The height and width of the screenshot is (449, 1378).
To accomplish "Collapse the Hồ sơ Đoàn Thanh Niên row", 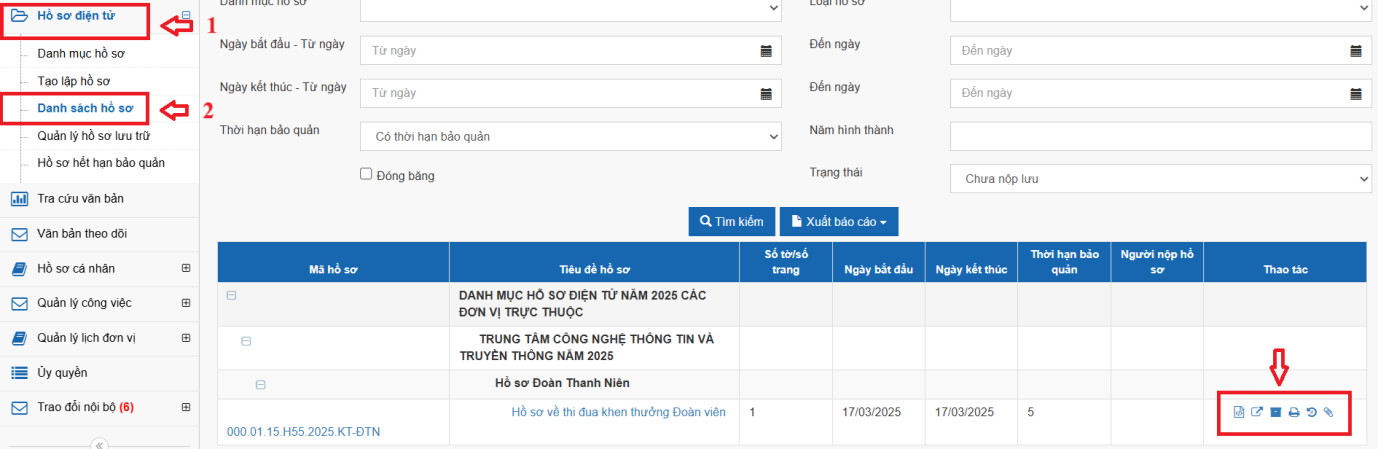I will [260, 384].
